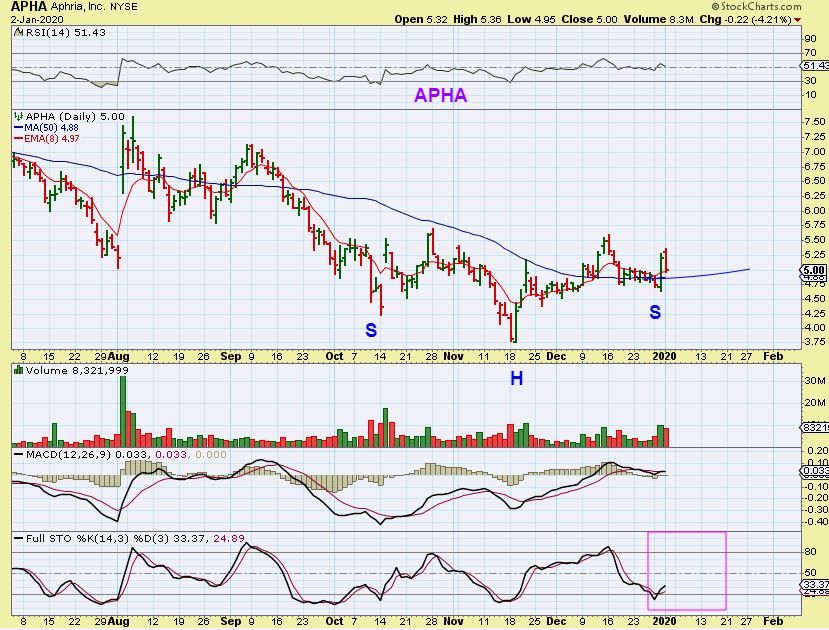Screen dimensions: 829x630
Task: Click the MACD(12,26,9) indicator label
Action: [x=68, y=455]
